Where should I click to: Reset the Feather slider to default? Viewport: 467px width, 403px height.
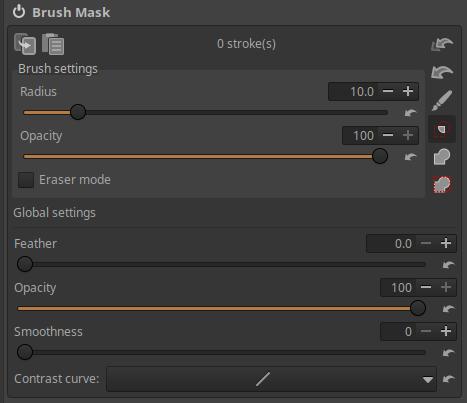point(448,265)
